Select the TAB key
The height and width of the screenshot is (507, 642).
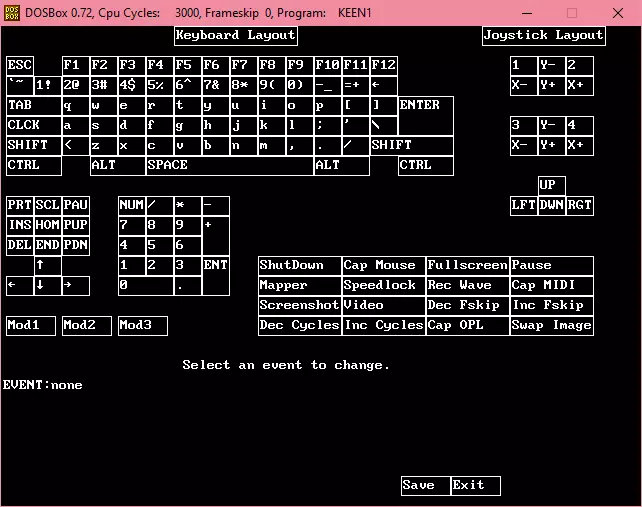coord(34,106)
